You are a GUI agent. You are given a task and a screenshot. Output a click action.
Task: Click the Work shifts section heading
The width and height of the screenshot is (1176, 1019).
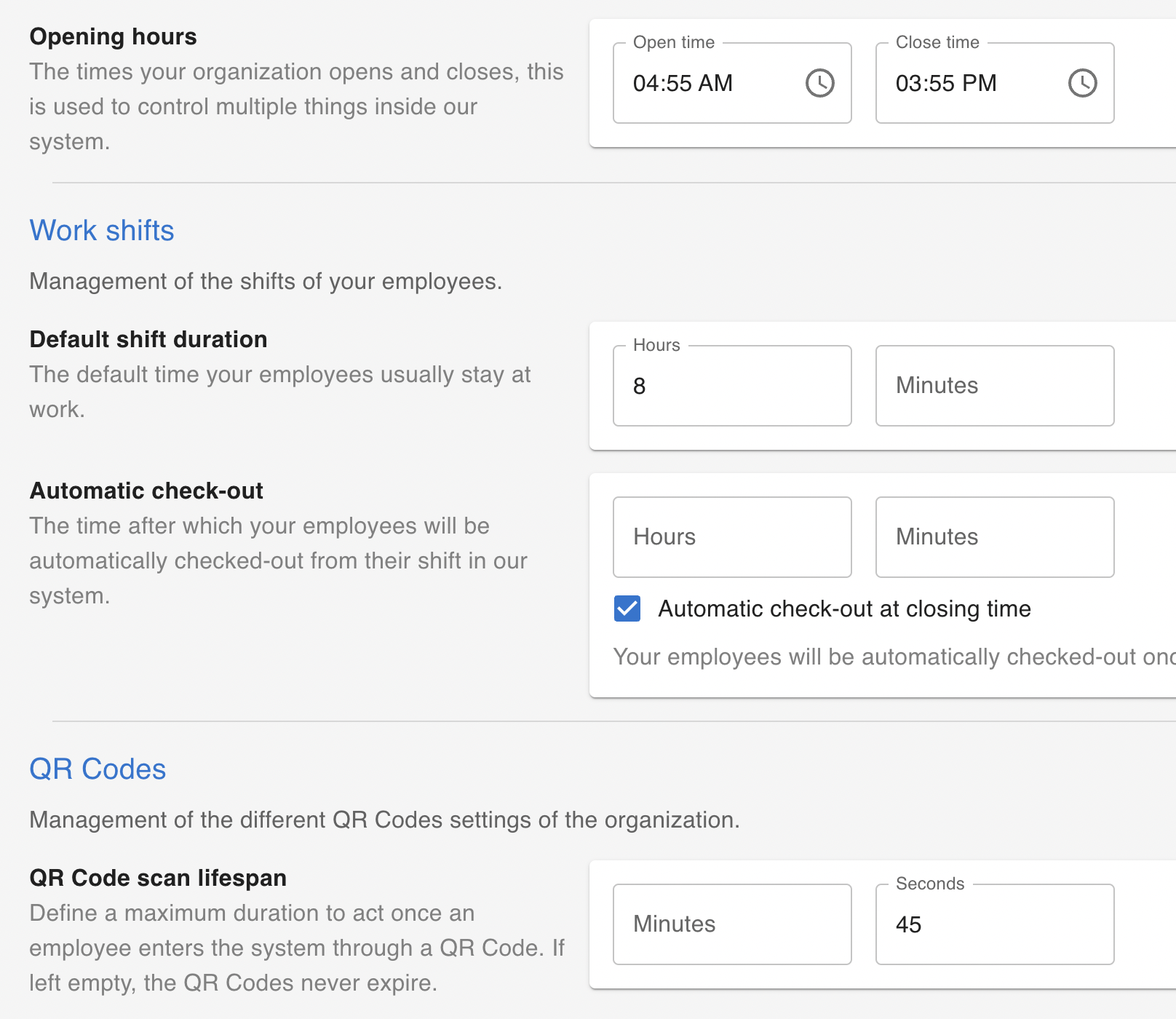pyautogui.click(x=102, y=231)
